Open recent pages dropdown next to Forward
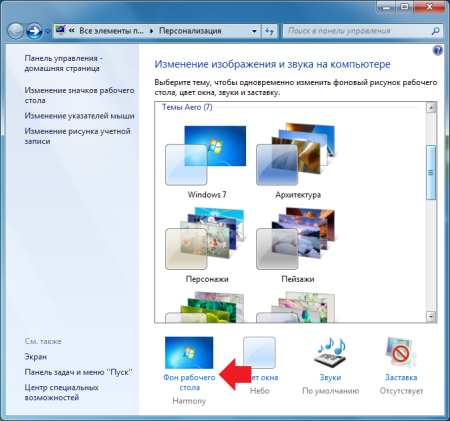450x421 pixels. click(48, 31)
